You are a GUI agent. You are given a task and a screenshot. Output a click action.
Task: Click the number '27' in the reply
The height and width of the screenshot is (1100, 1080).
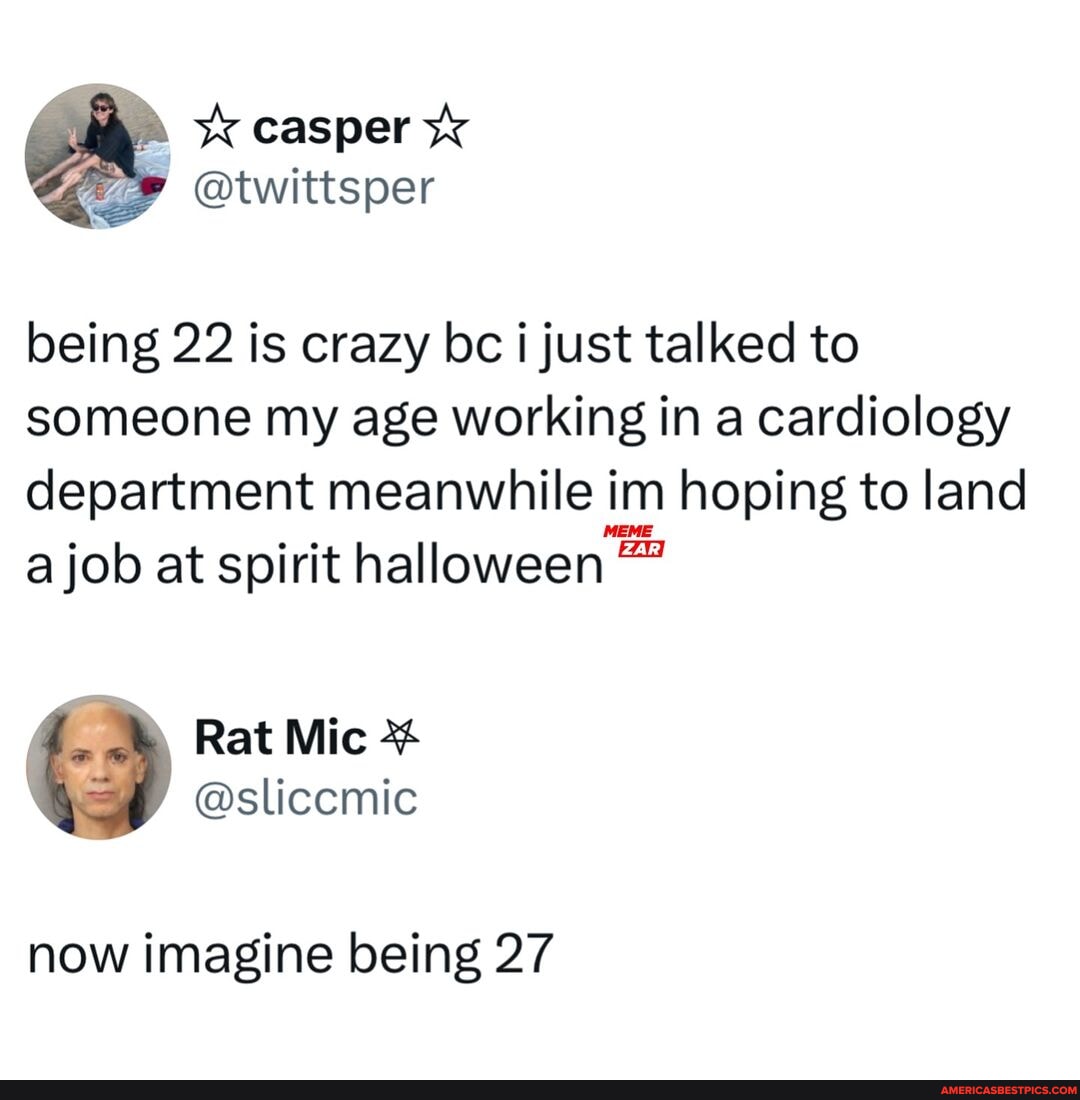525,956
